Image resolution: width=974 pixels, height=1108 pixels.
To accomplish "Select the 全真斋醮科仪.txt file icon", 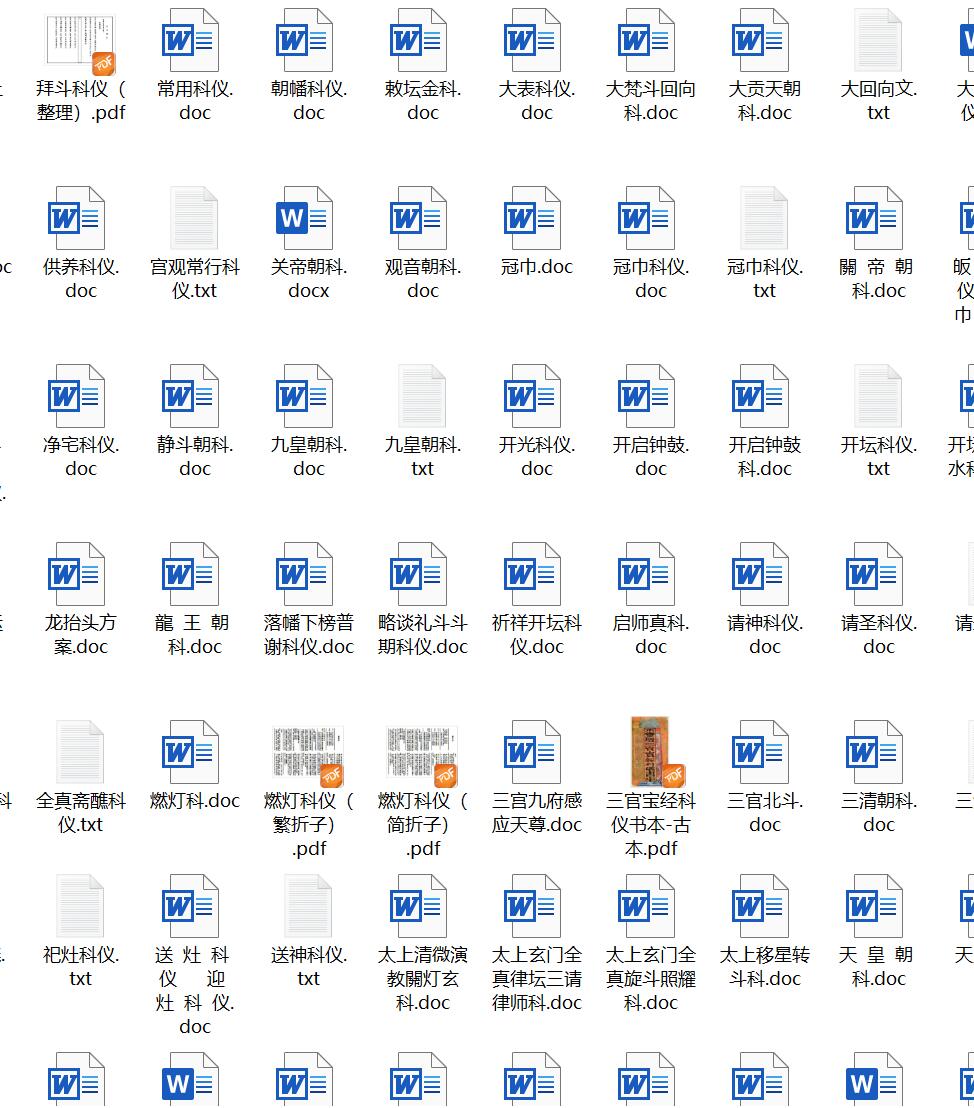I will (81, 753).
